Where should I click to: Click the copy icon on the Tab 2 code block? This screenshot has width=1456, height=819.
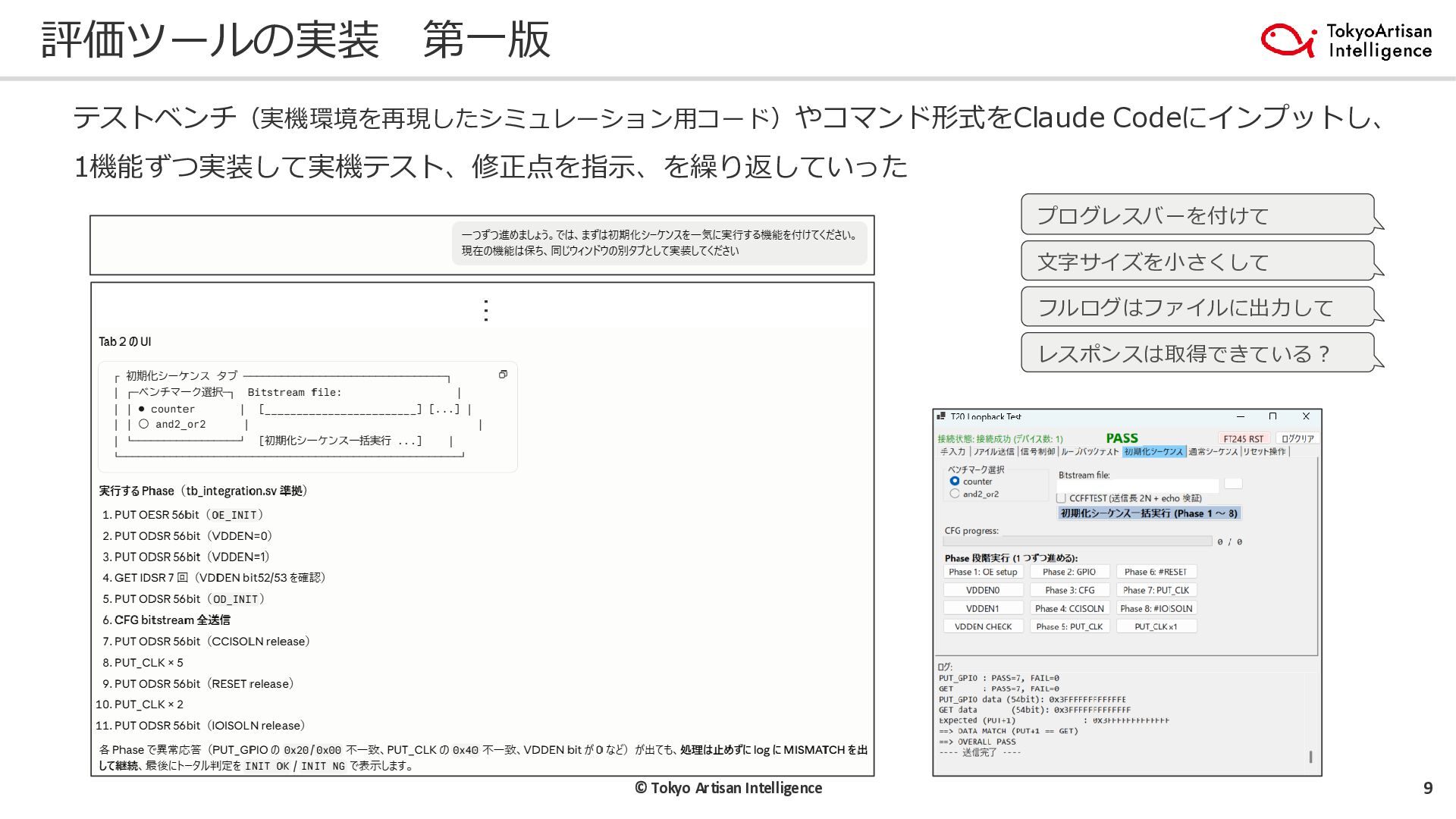click(503, 375)
